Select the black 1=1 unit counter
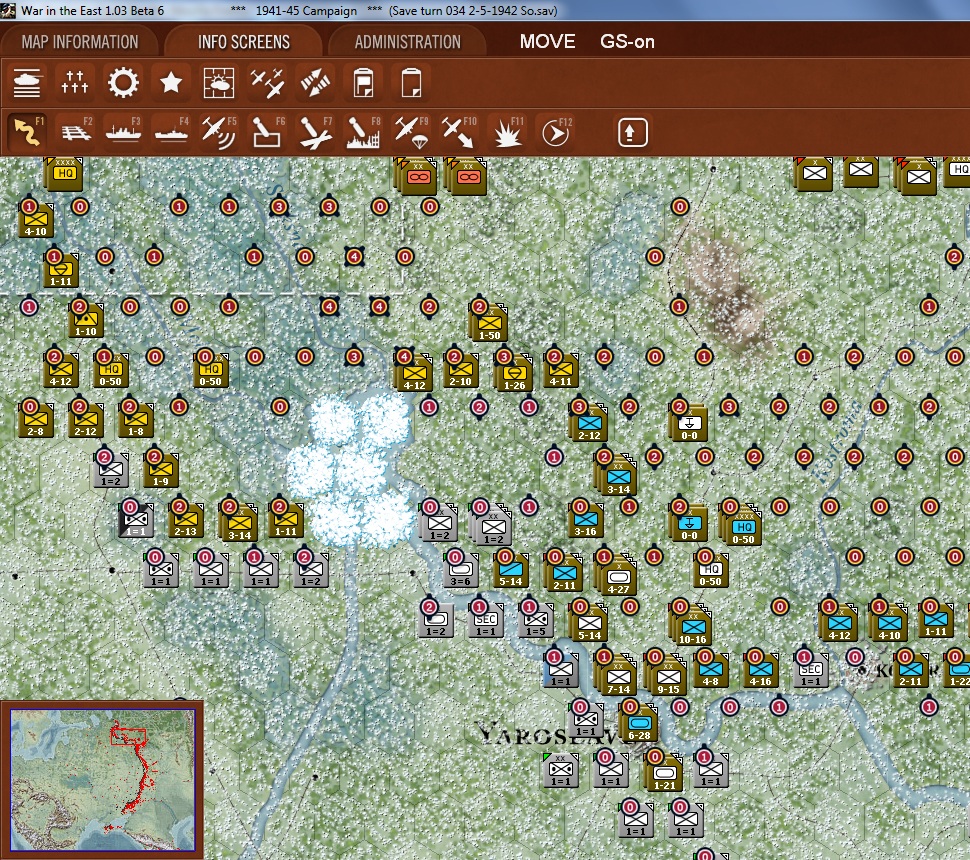The image size is (970, 860). click(x=136, y=520)
